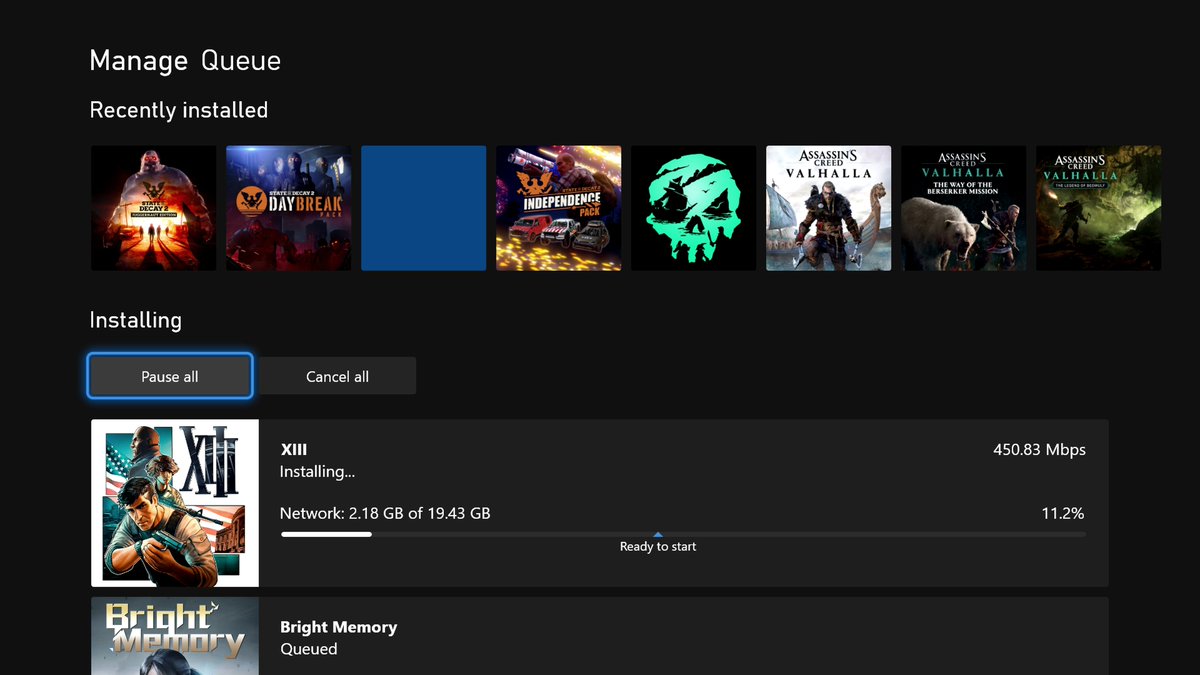Click the XIII download progress bar
Screen dimensions: 1200x675
click(x=683, y=534)
